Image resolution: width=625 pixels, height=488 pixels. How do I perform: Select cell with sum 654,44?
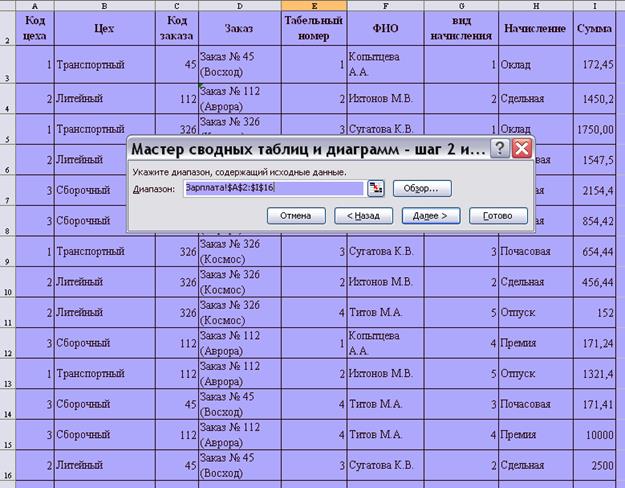click(x=594, y=252)
